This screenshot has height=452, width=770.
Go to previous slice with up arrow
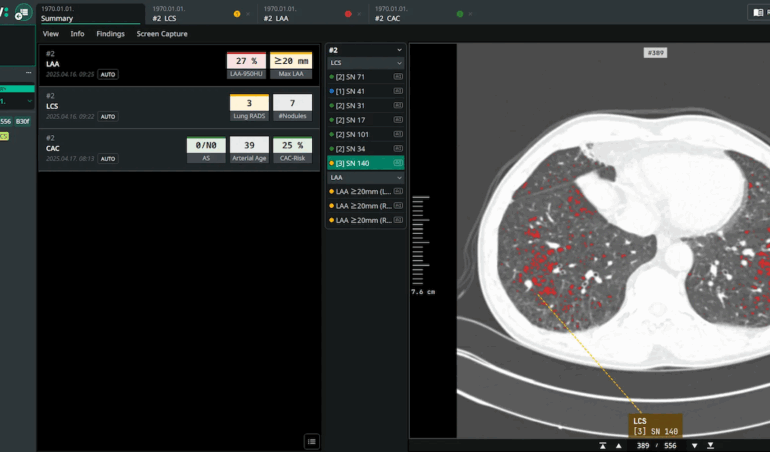(x=621, y=445)
